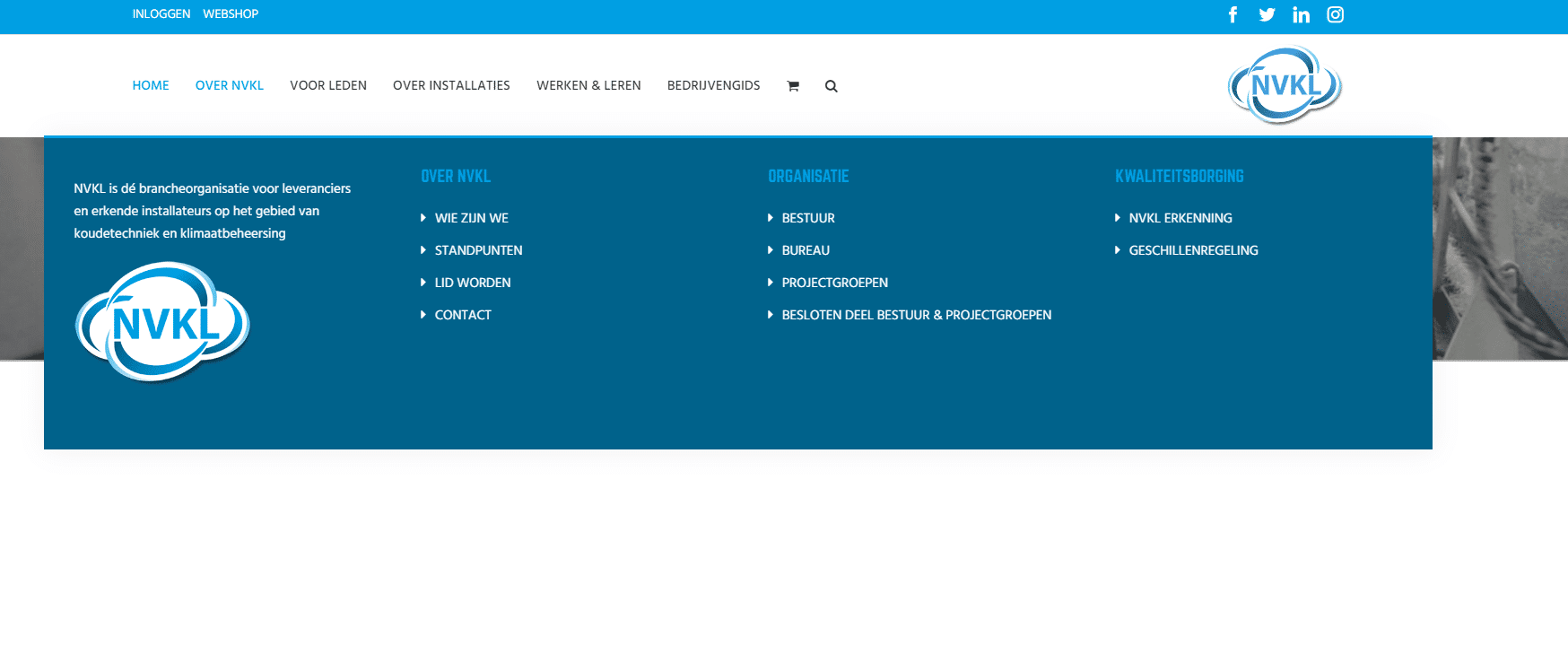Open the Twitter social icon
This screenshot has width=1568, height=654.
[x=1267, y=14]
